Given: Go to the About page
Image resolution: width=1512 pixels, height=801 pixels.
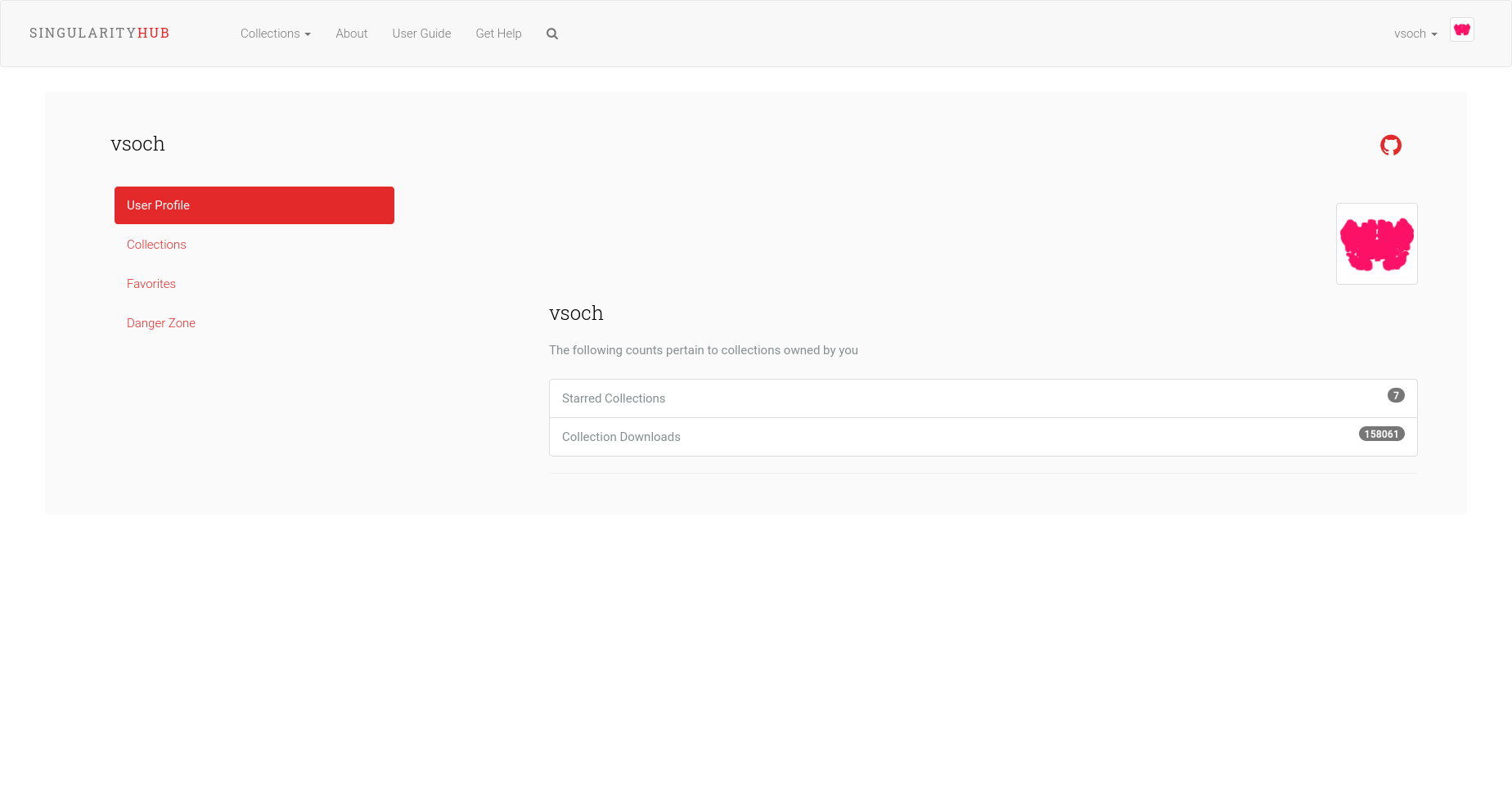Looking at the screenshot, I should pyautogui.click(x=352, y=34).
